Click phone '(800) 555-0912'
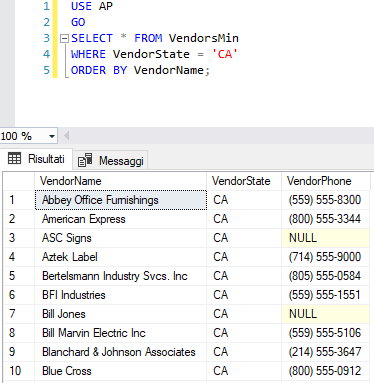This screenshot has width=374, height=383. click(x=326, y=371)
